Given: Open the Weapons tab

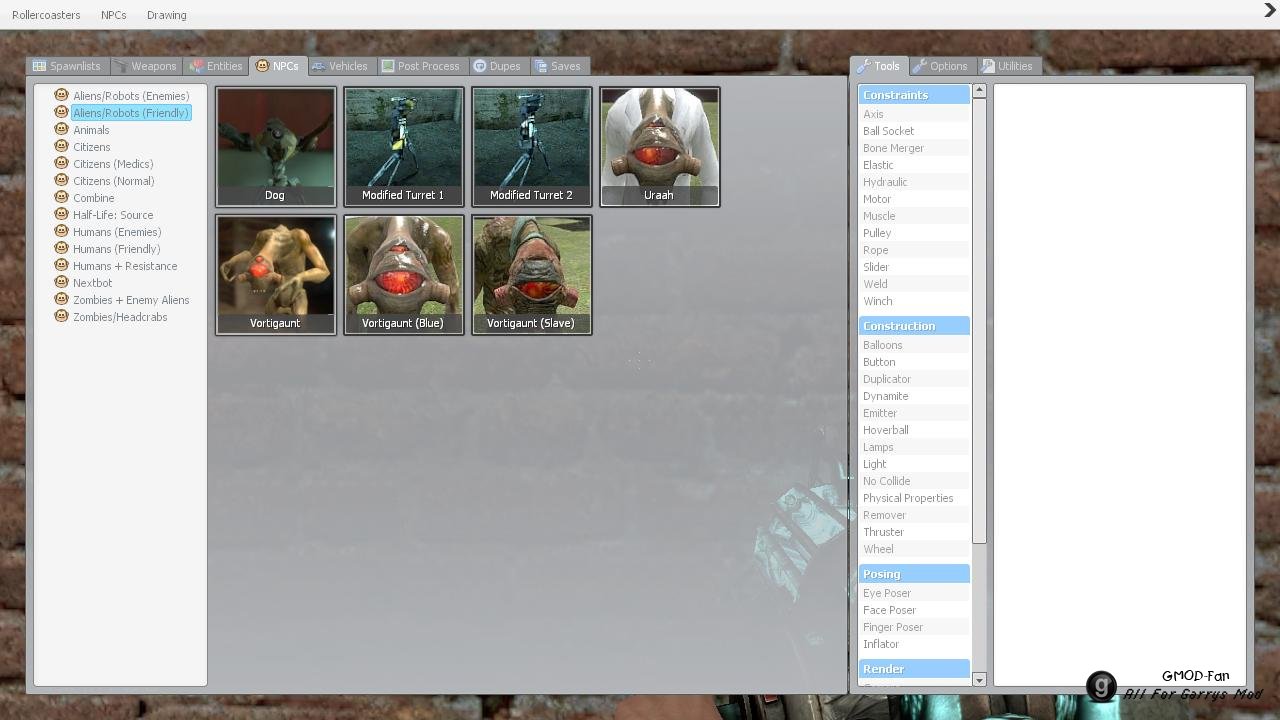Looking at the screenshot, I should tap(146, 66).
